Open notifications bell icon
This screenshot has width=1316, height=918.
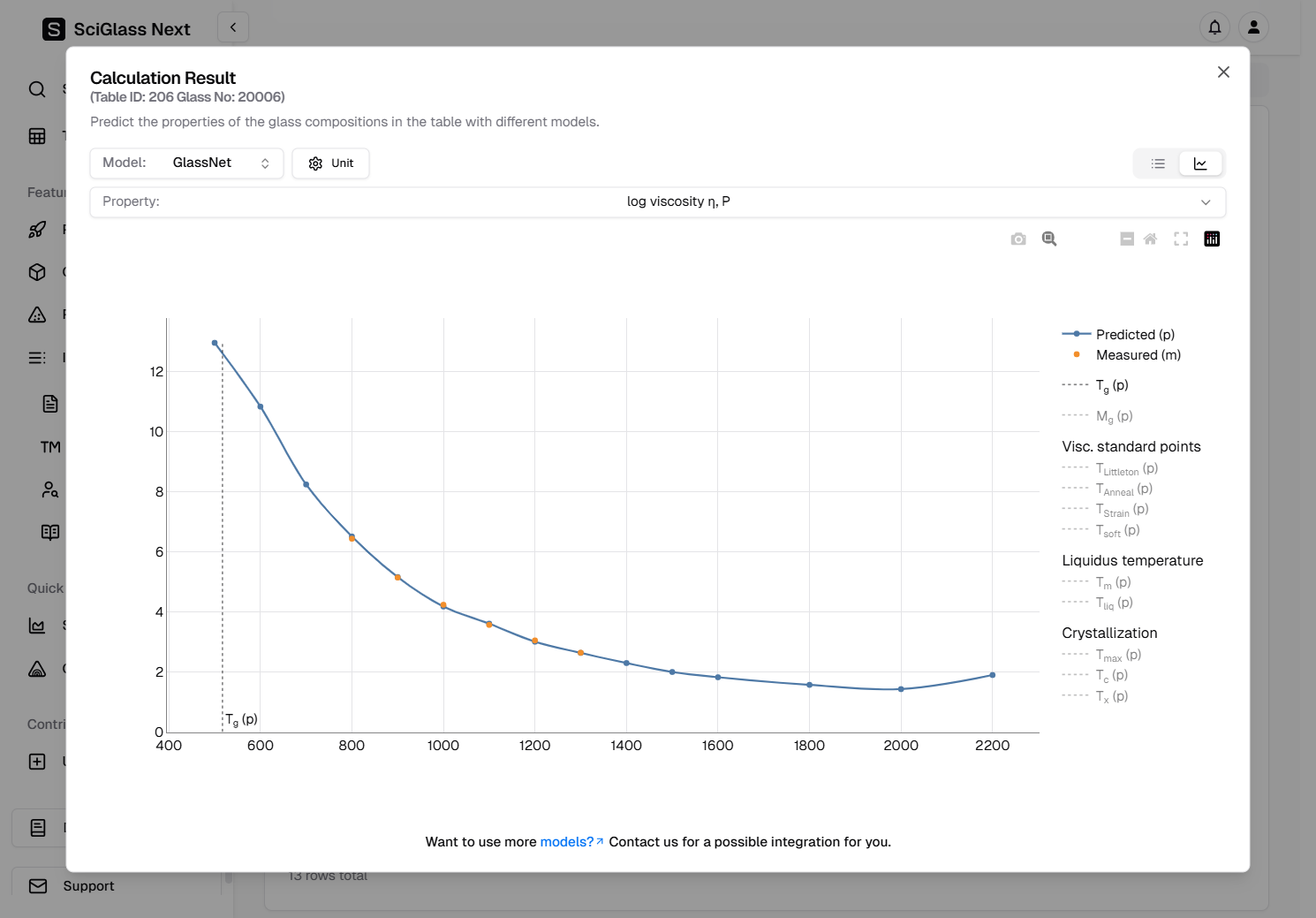1214,27
